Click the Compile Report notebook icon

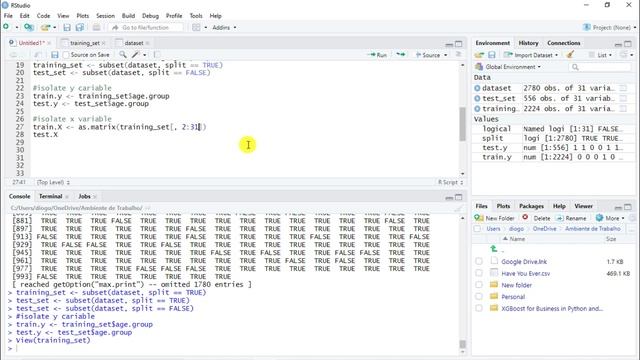(157, 55)
